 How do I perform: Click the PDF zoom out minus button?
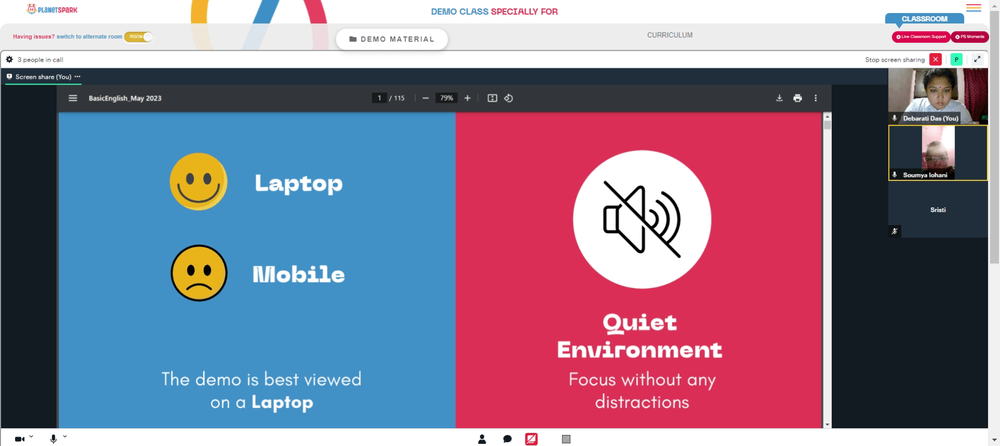pyautogui.click(x=425, y=98)
